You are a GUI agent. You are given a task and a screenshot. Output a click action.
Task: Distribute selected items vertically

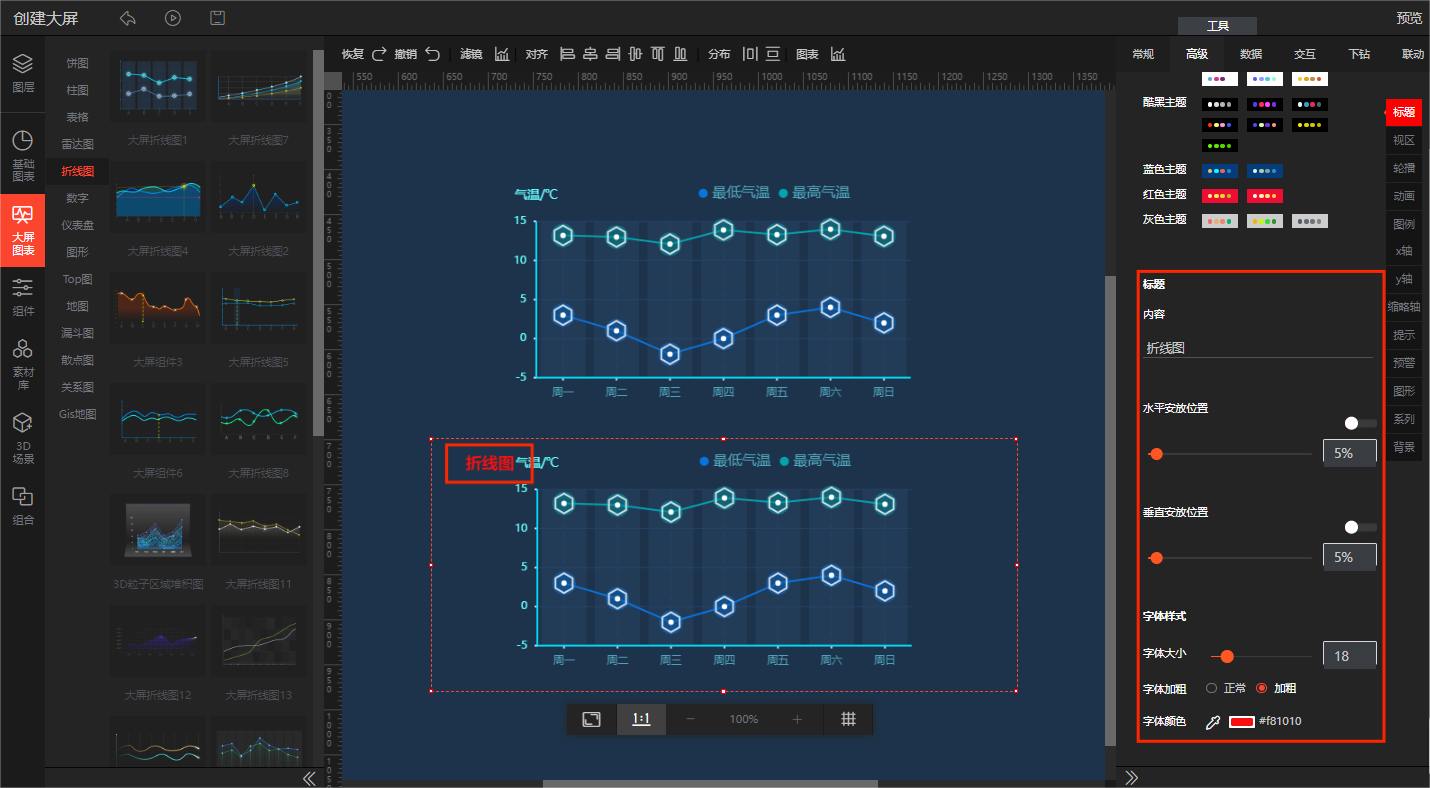[x=773, y=54]
